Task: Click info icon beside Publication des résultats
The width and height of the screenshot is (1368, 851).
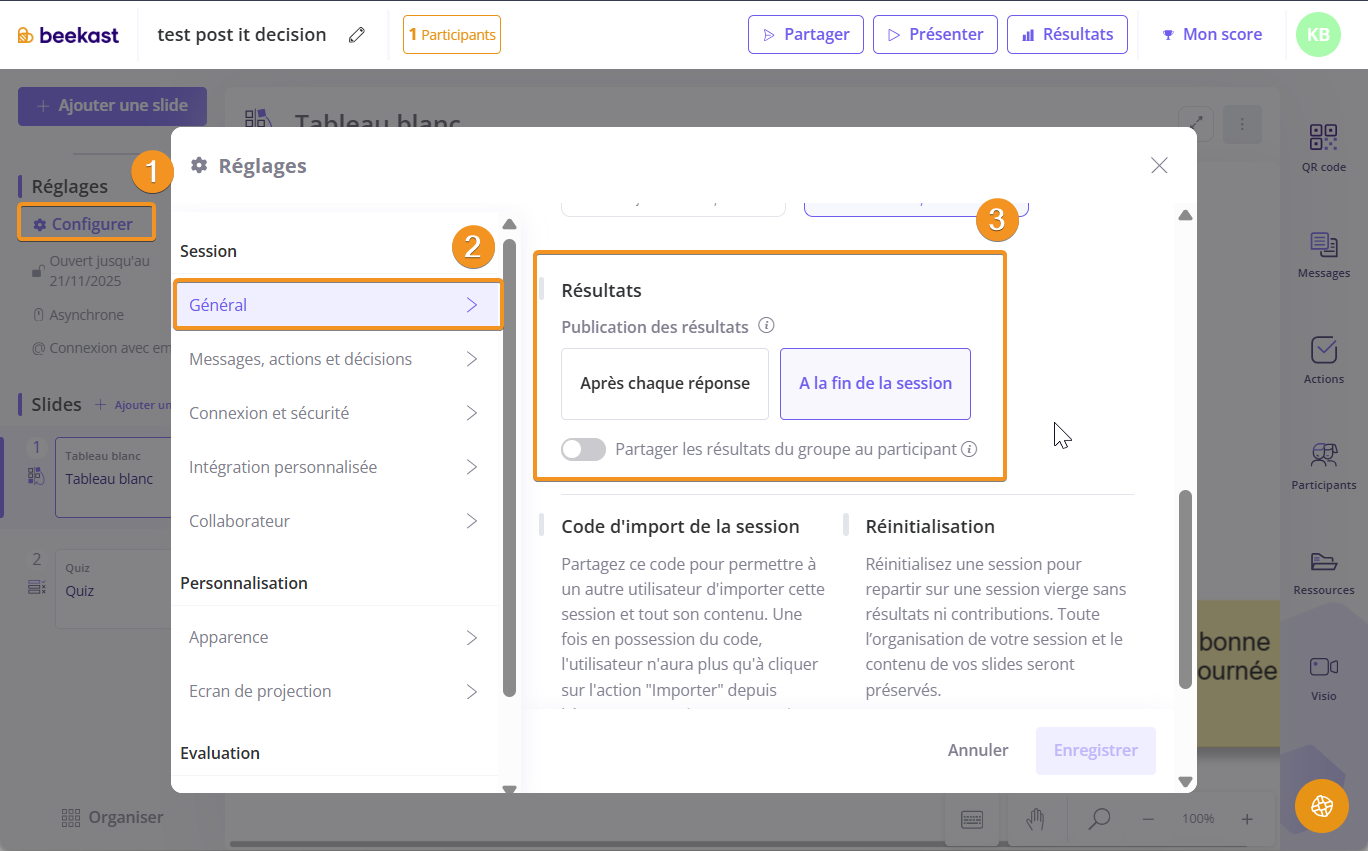Action: (x=767, y=326)
